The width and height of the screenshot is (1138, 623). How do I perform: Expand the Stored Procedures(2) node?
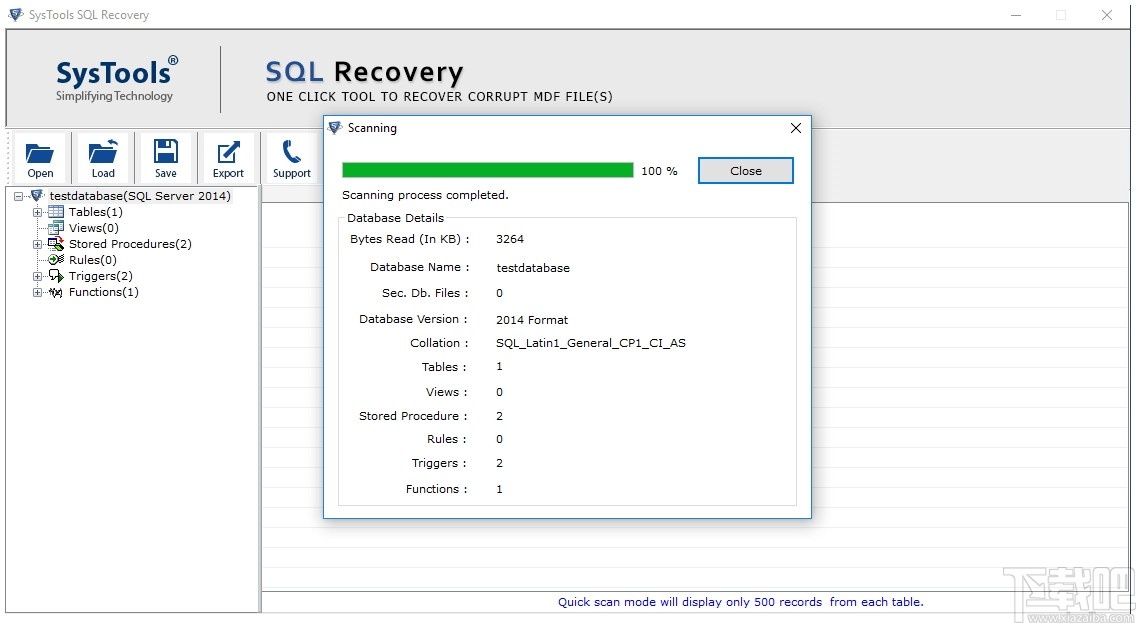[37, 244]
